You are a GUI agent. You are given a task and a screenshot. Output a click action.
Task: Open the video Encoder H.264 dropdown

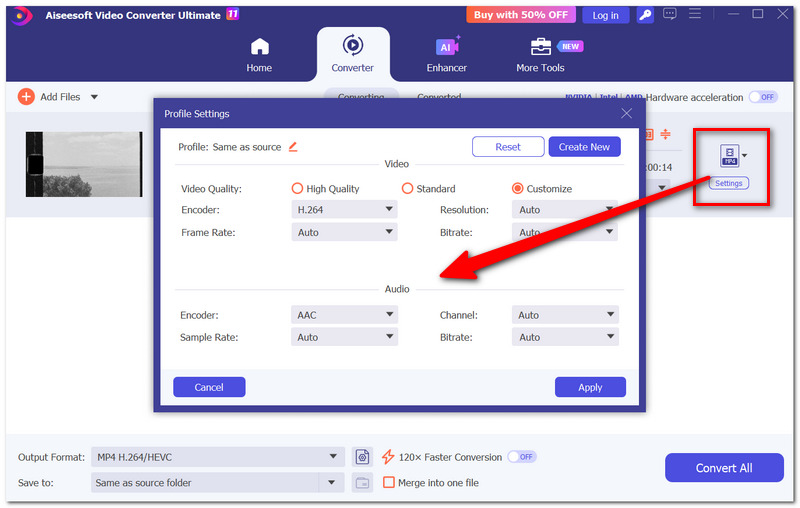pyautogui.click(x=344, y=210)
